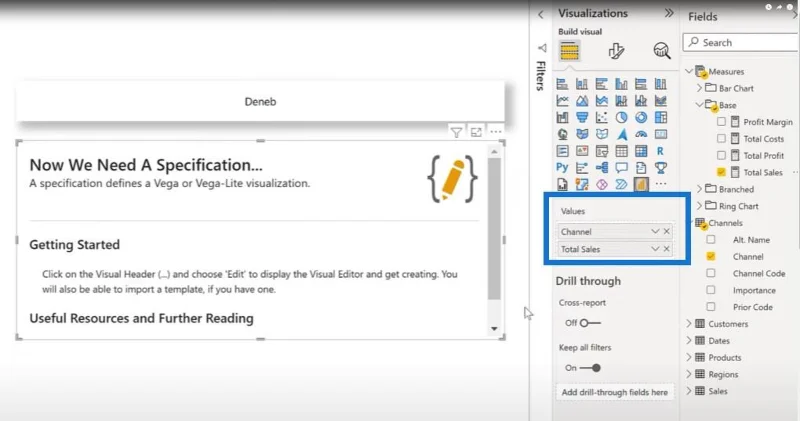Select the card visual

pos(661,134)
